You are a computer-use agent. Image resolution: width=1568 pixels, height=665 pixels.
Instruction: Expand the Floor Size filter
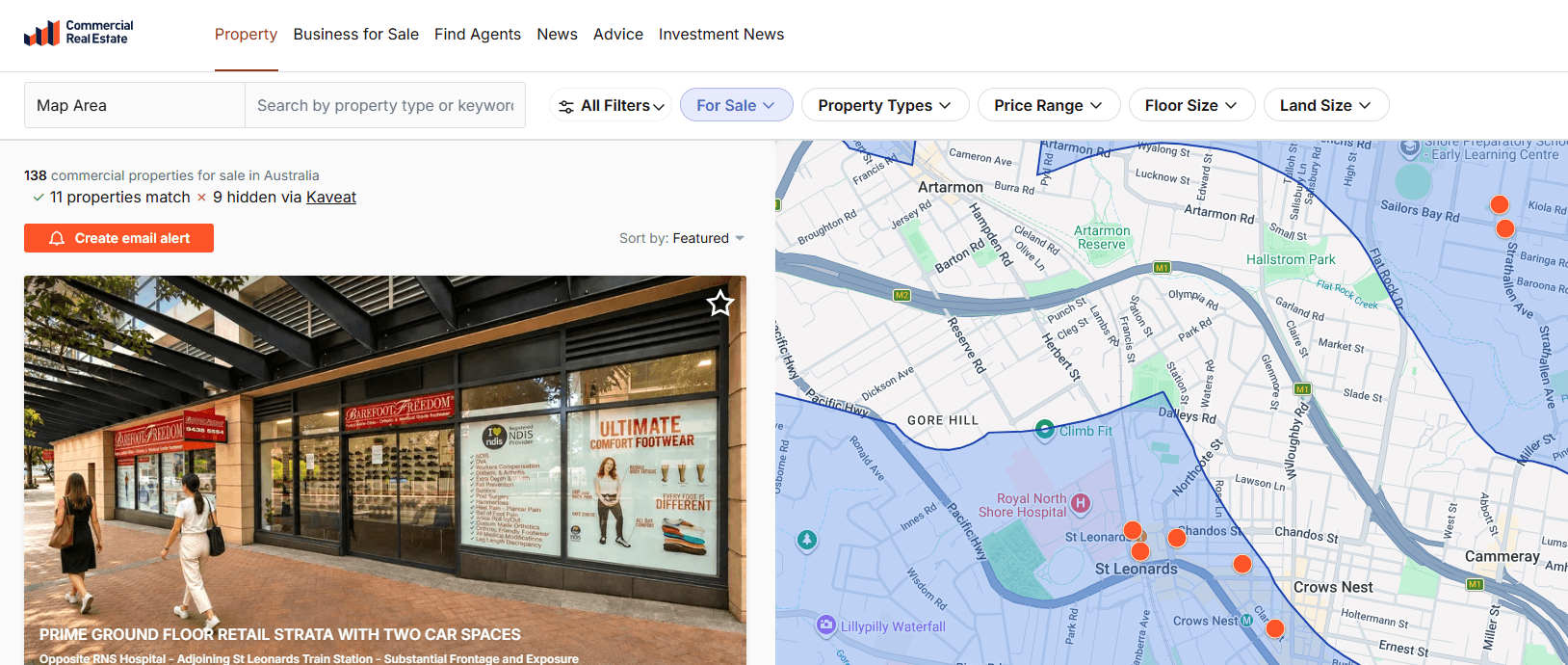1191,105
